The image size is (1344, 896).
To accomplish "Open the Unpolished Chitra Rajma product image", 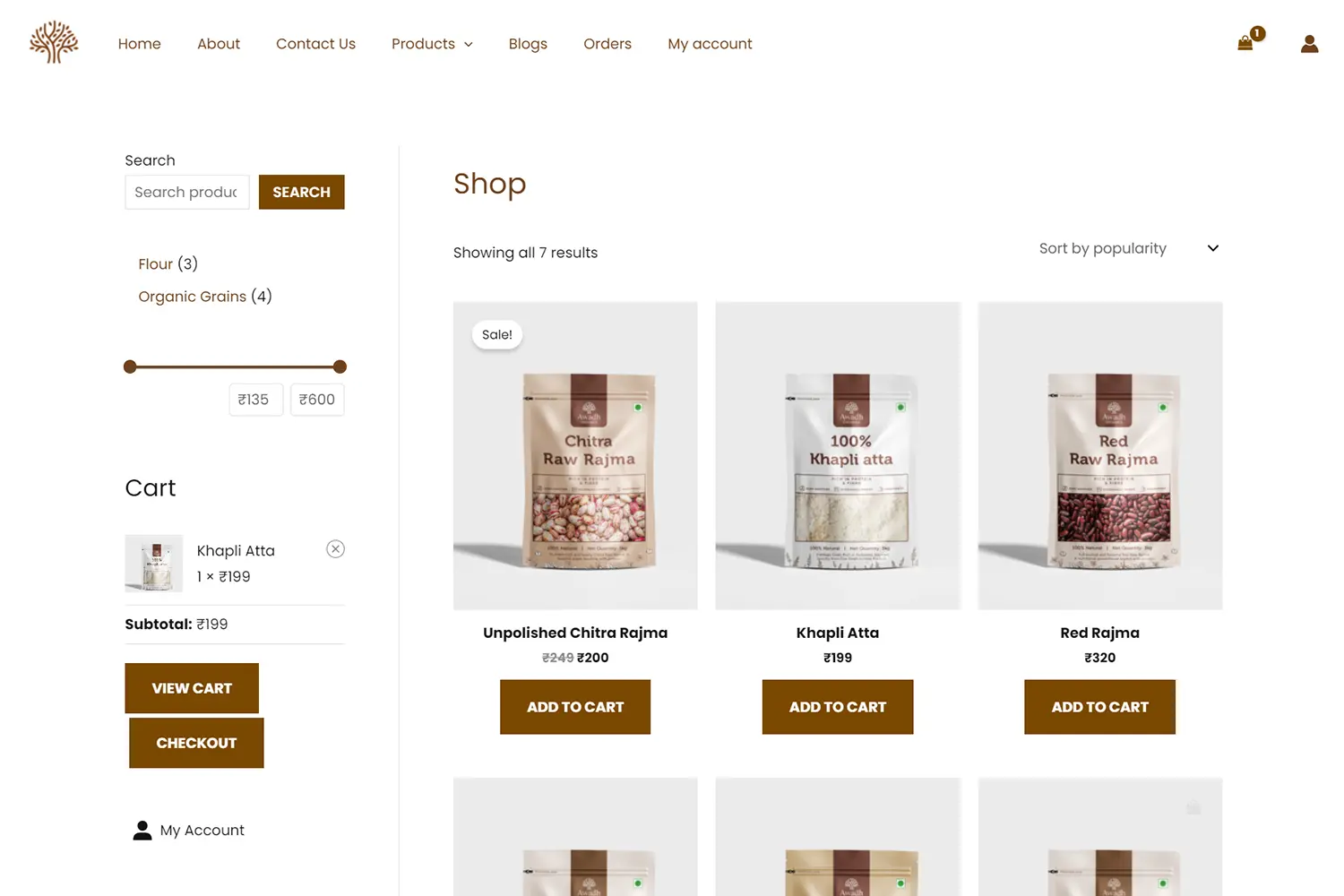I will click(575, 456).
